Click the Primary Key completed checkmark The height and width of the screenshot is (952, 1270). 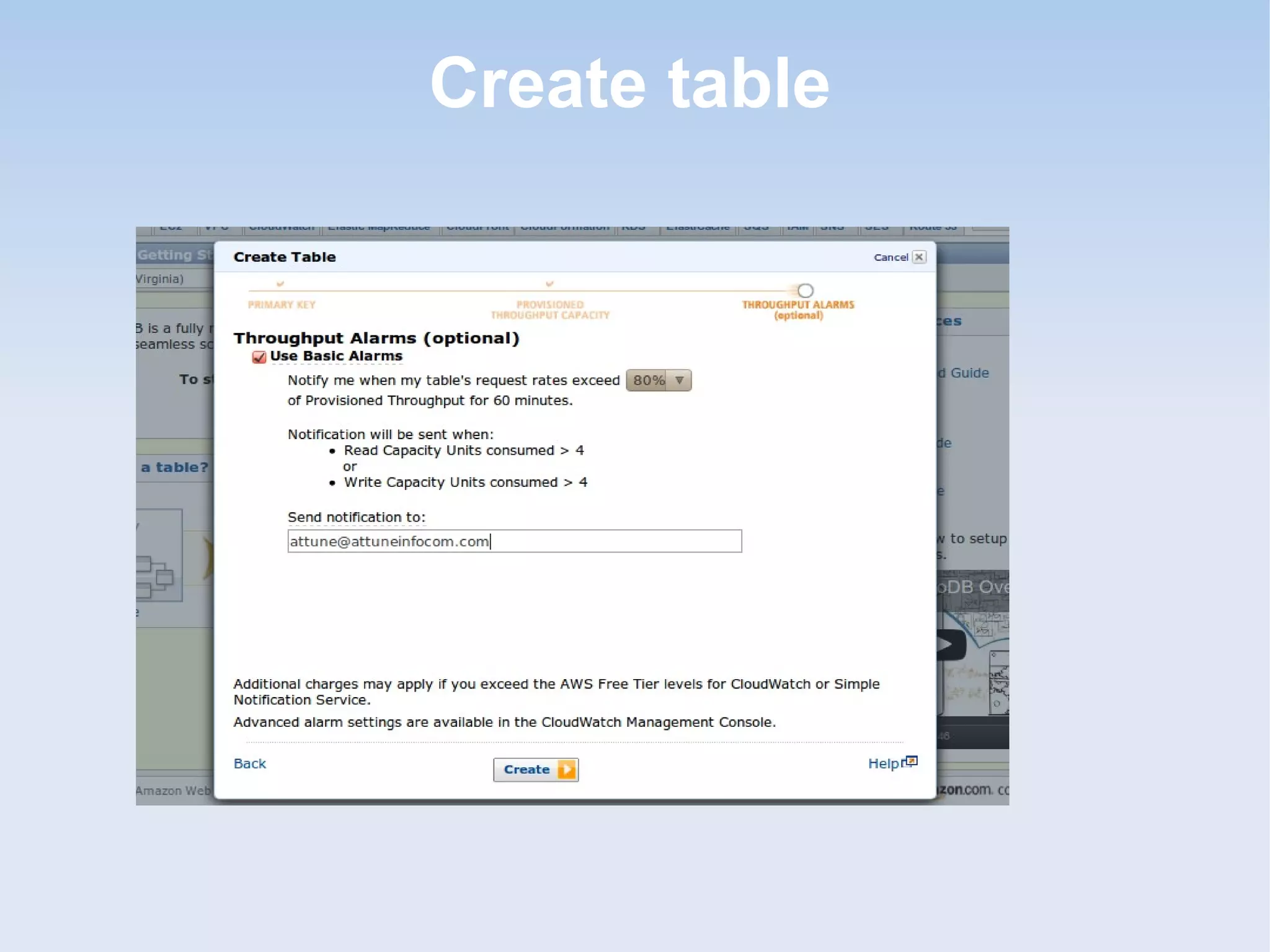tap(280, 283)
